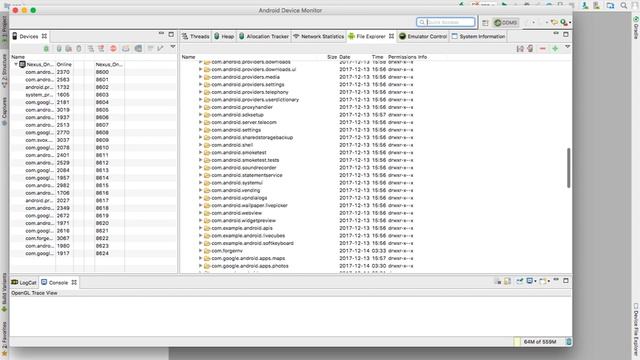Click the Pin Console icon
640x360 pixels.
pyautogui.click(x=520, y=281)
